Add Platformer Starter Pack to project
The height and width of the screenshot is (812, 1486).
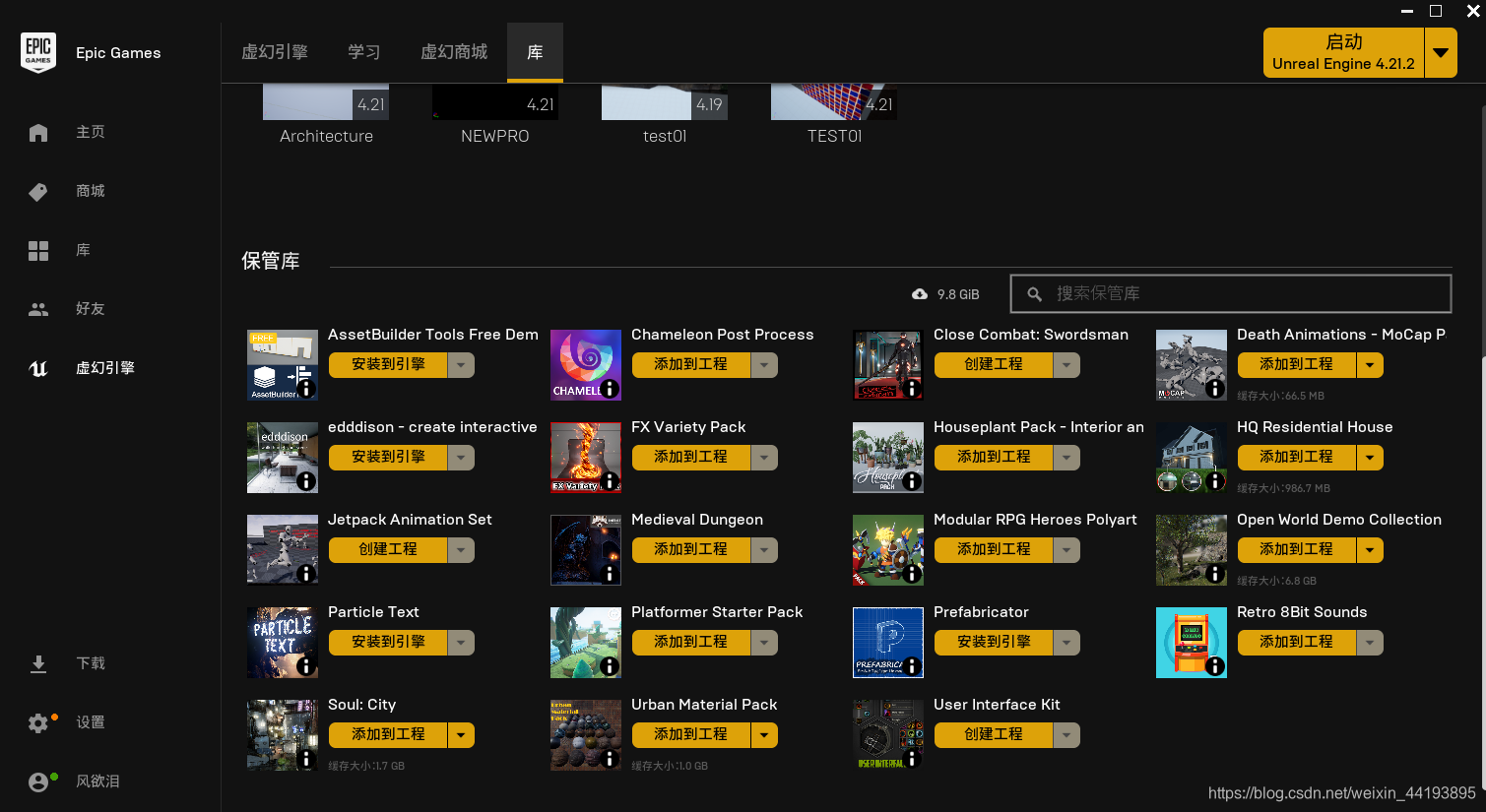[x=691, y=643]
